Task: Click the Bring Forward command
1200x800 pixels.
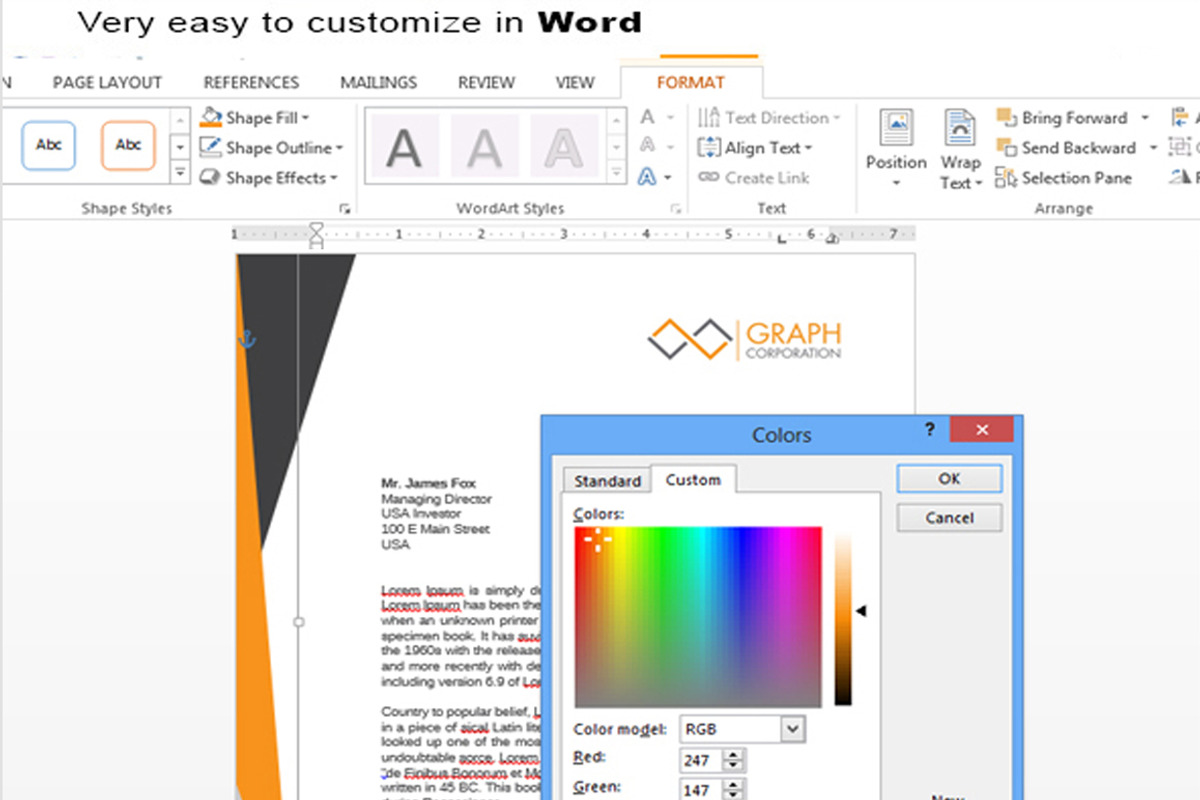Action: [1062, 118]
